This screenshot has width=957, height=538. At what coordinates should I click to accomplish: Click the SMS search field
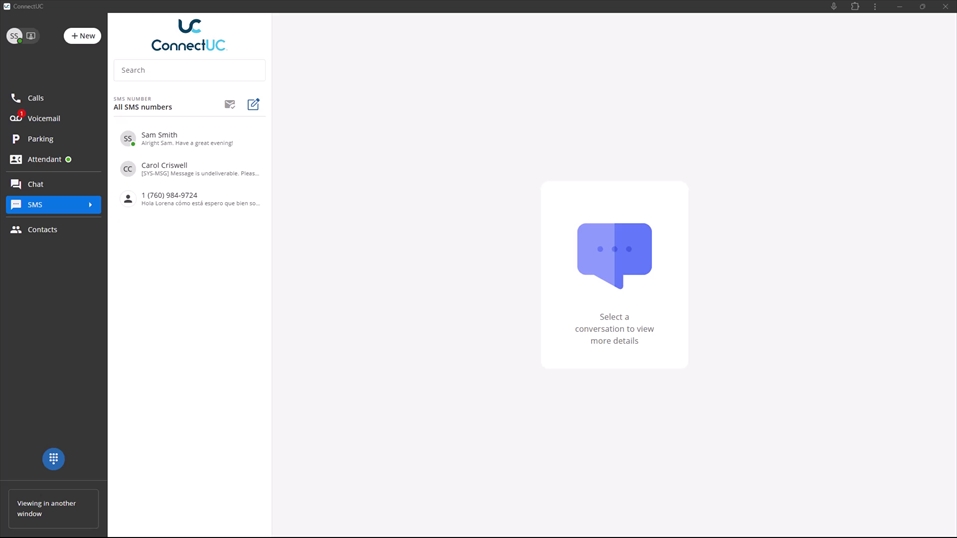coord(189,70)
